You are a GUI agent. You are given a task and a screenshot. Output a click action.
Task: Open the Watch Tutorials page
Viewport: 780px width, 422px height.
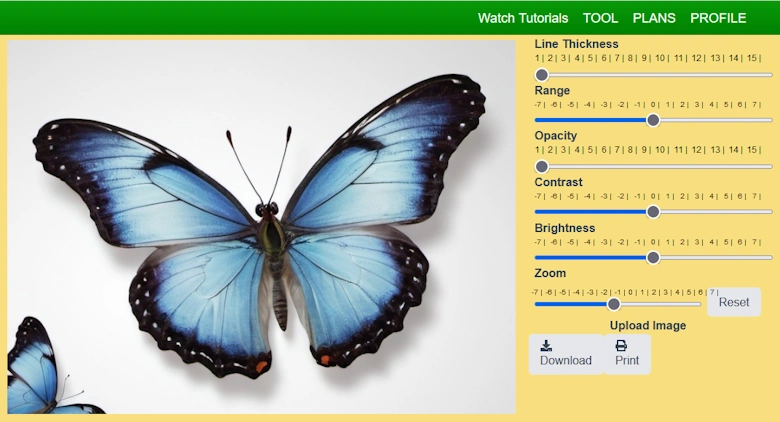522,18
